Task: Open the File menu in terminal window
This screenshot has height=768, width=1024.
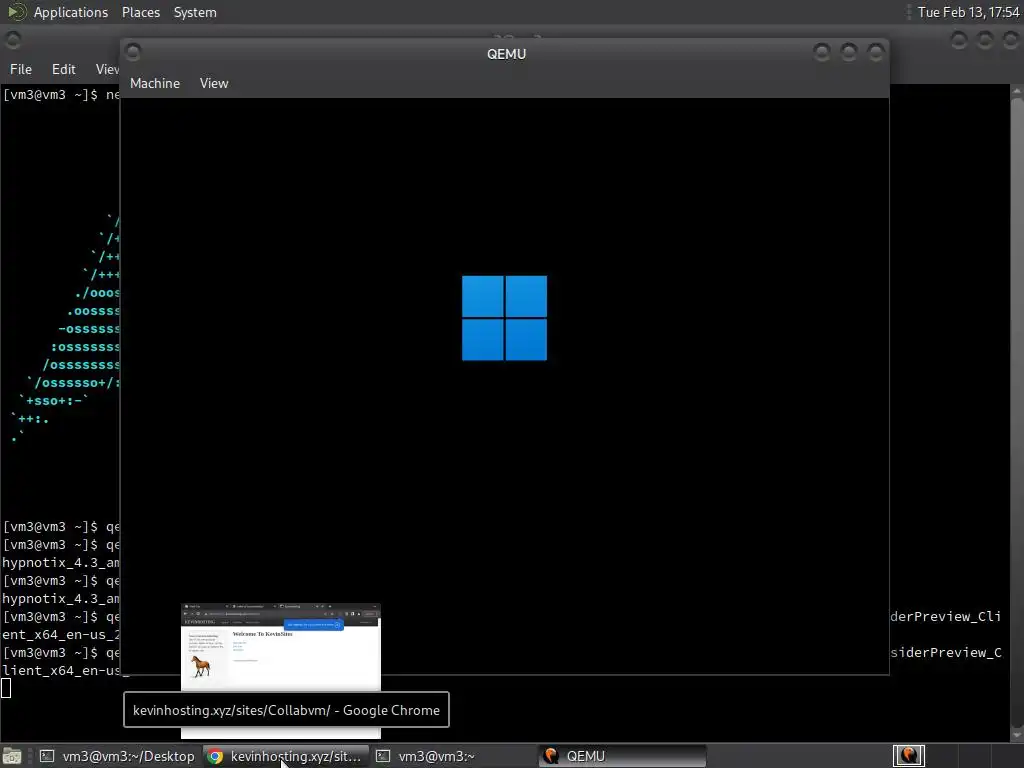Action: pos(20,69)
